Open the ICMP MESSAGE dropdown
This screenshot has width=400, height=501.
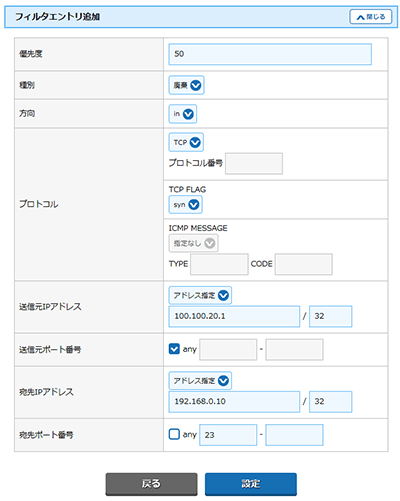click(x=193, y=243)
